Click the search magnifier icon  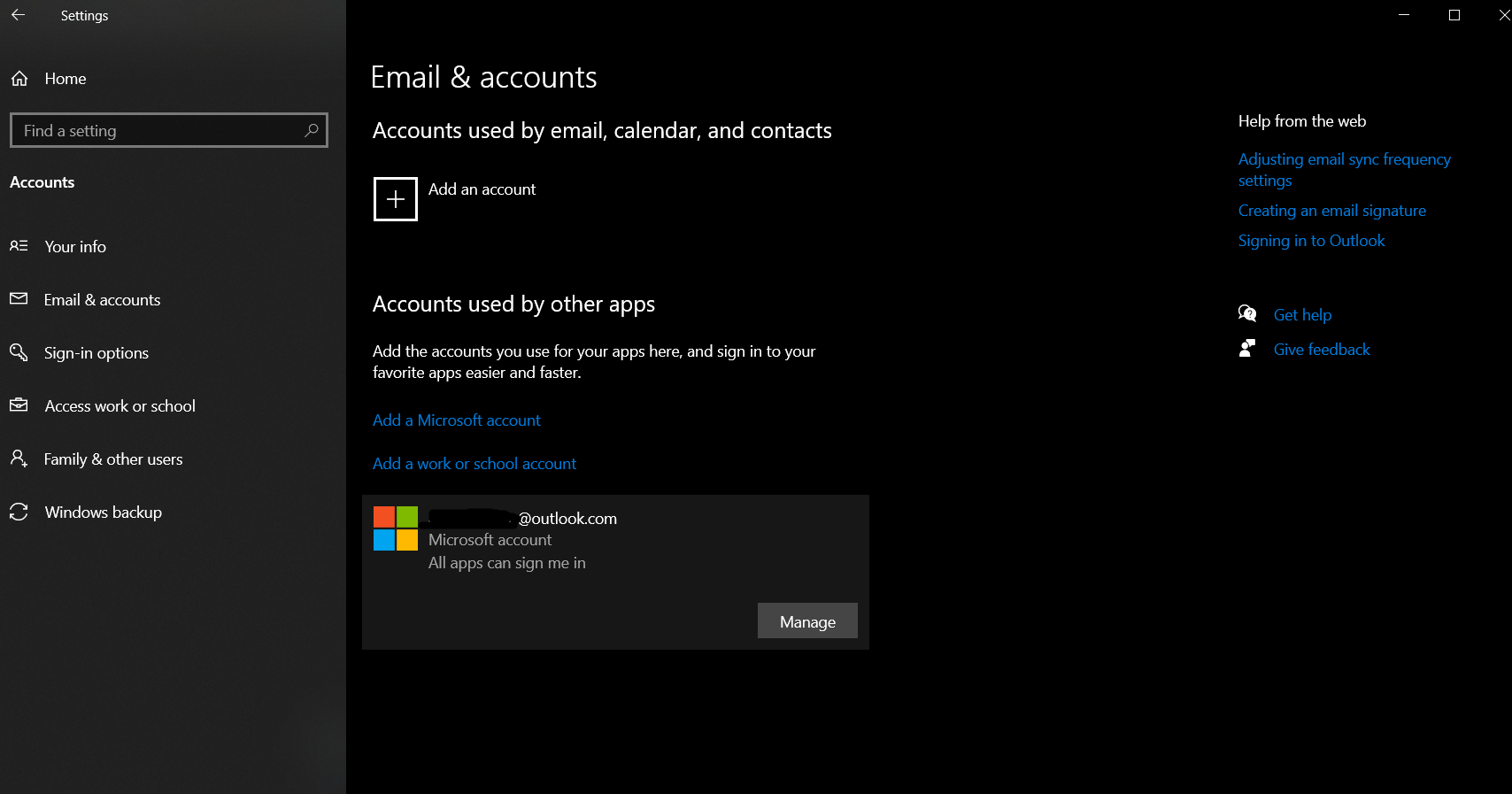pos(312,130)
